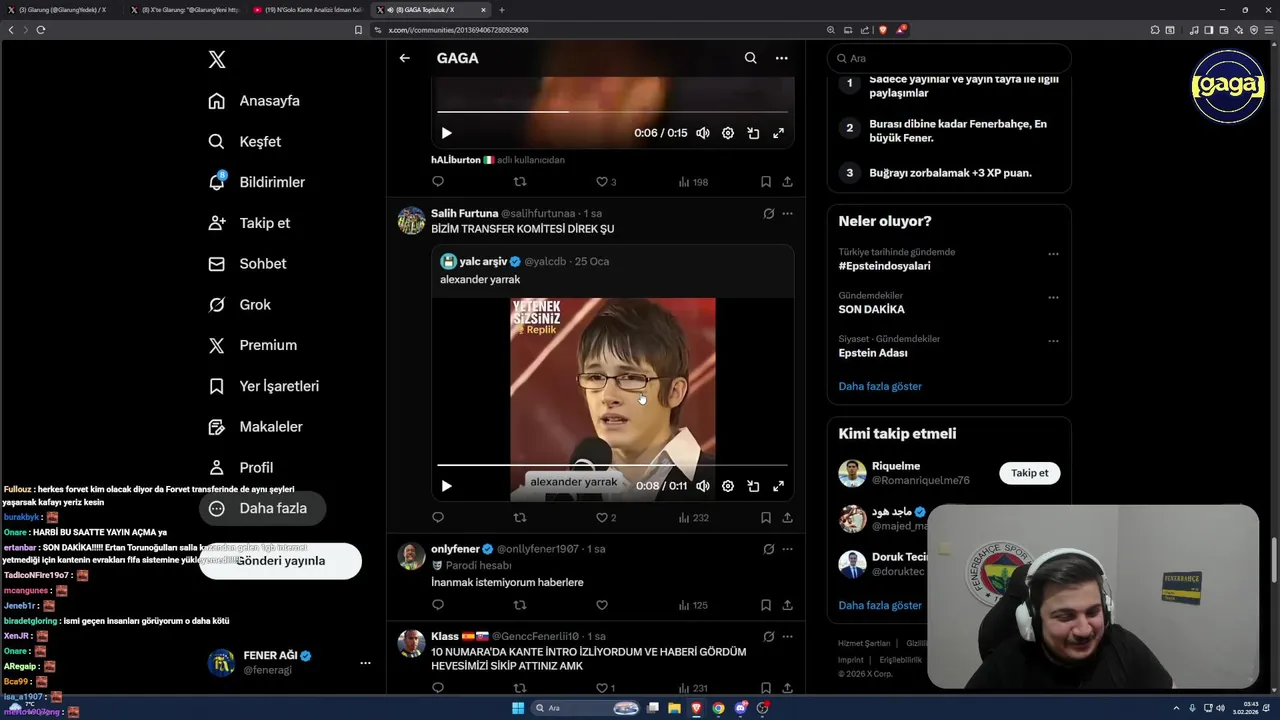Image resolution: width=1280 pixels, height=720 pixels.
Task: Open alexander yarrak video settings
Action: [728, 486]
